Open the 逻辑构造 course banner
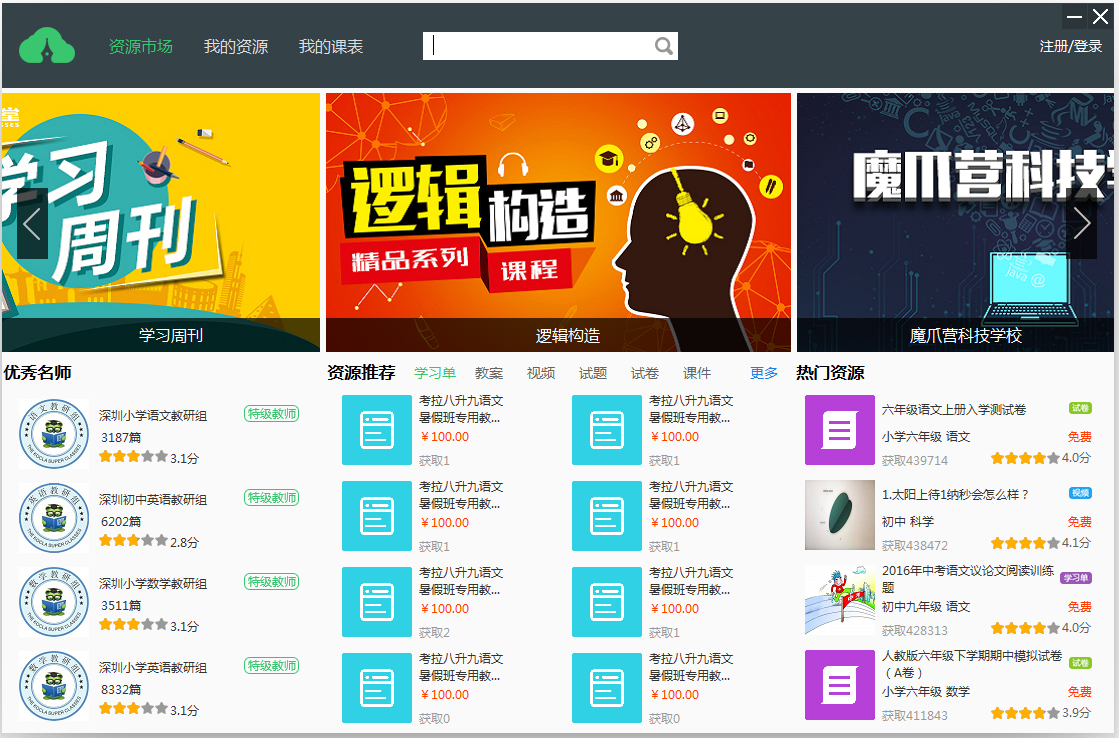The image size is (1119, 738). 558,222
